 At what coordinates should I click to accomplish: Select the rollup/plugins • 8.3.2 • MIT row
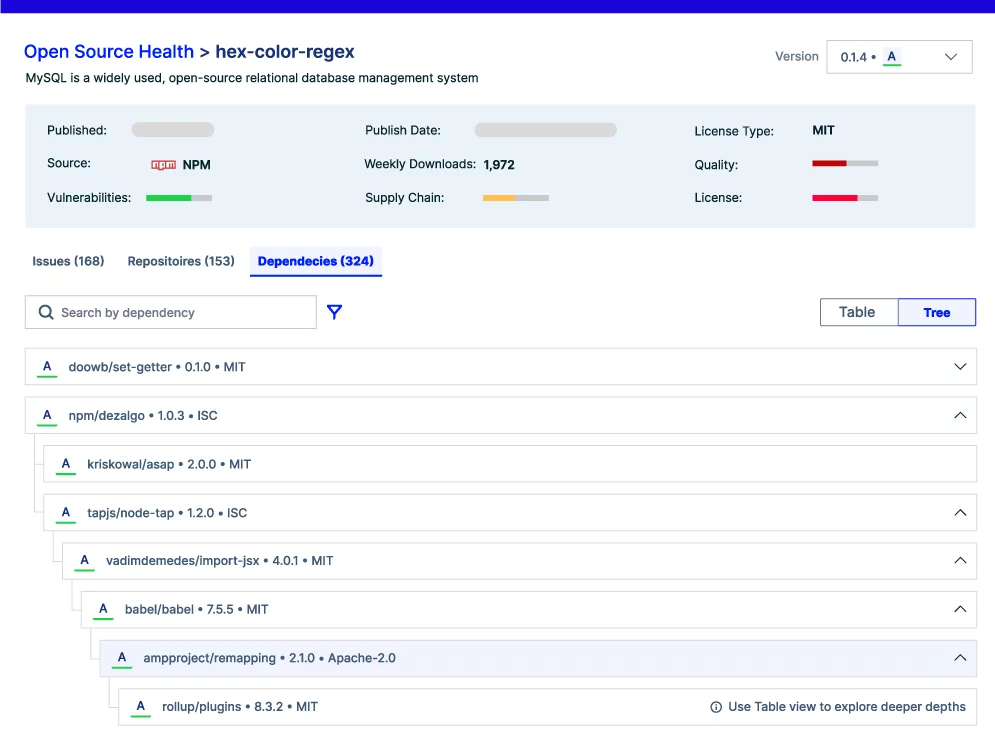click(x=547, y=707)
